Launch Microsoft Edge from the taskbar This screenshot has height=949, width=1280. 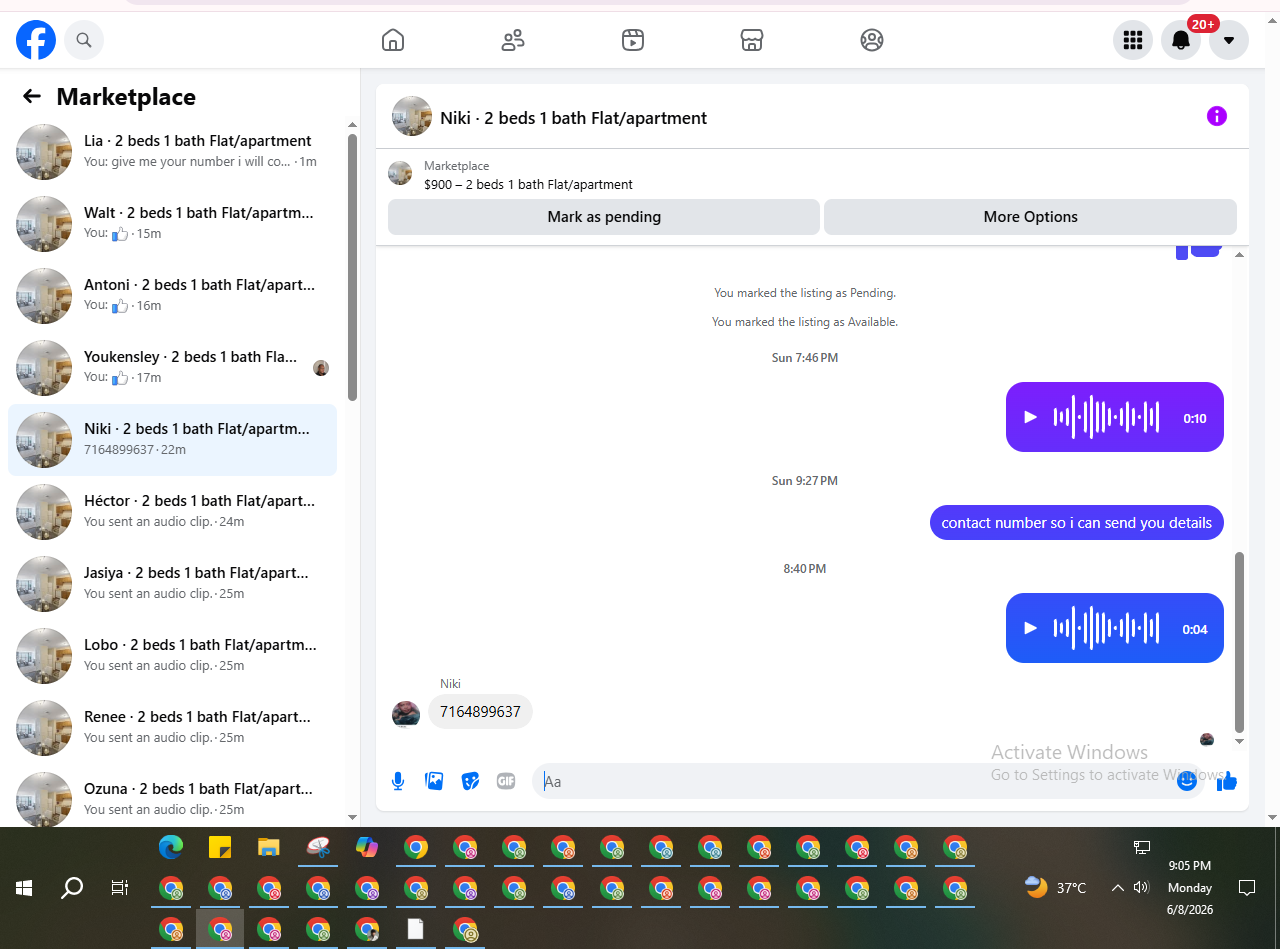coord(171,847)
